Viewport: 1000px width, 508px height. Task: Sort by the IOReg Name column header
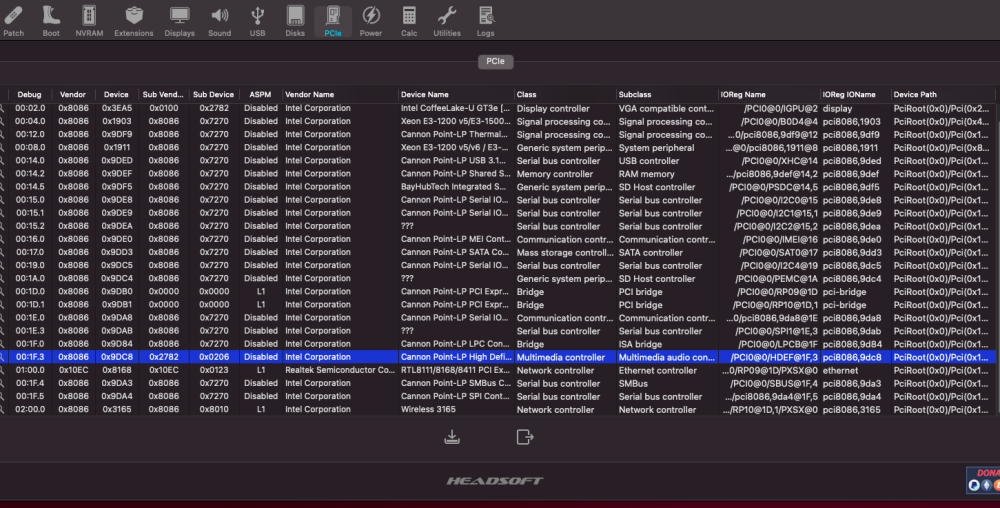743,94
